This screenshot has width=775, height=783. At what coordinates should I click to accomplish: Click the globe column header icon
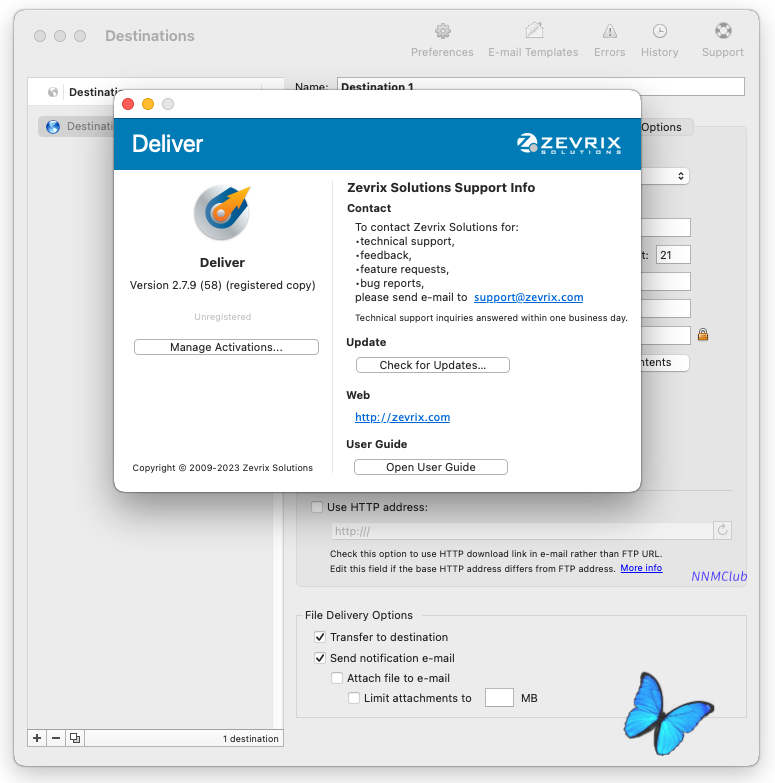(x=53, y=92)
